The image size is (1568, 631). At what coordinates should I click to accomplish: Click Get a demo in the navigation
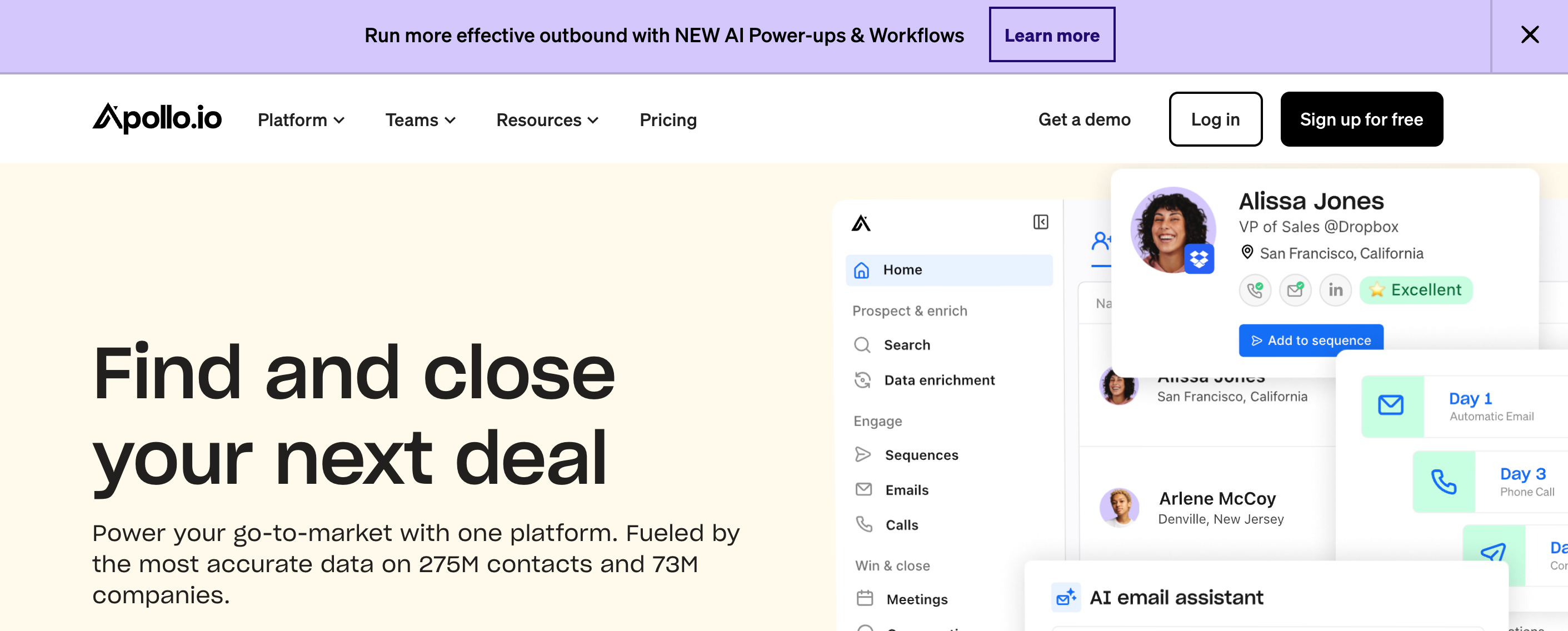[1083, 119]
